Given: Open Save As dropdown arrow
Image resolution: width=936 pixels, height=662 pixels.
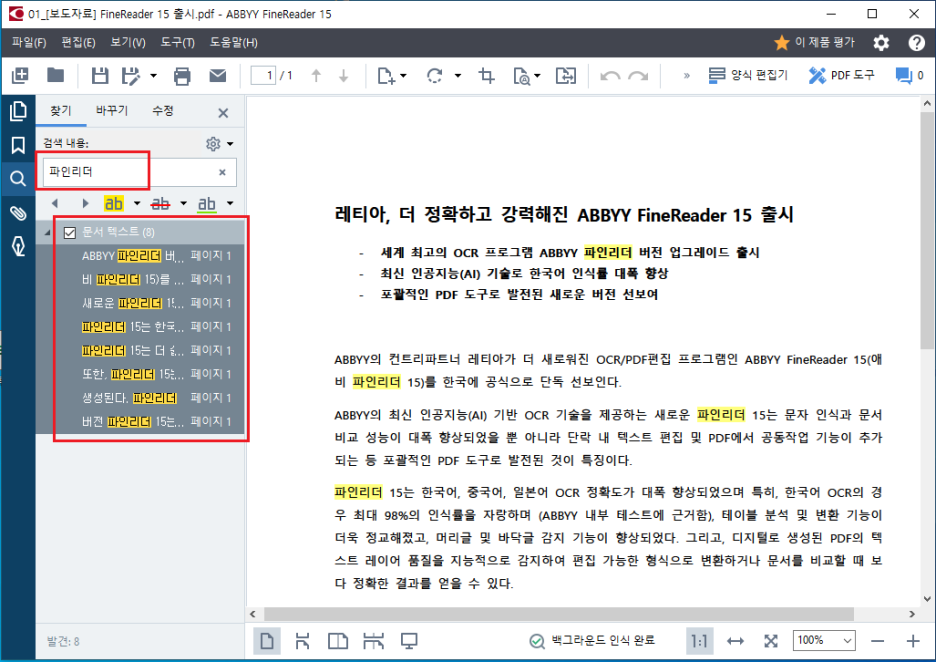Looking at the screenshot, I should click(153, 76).
